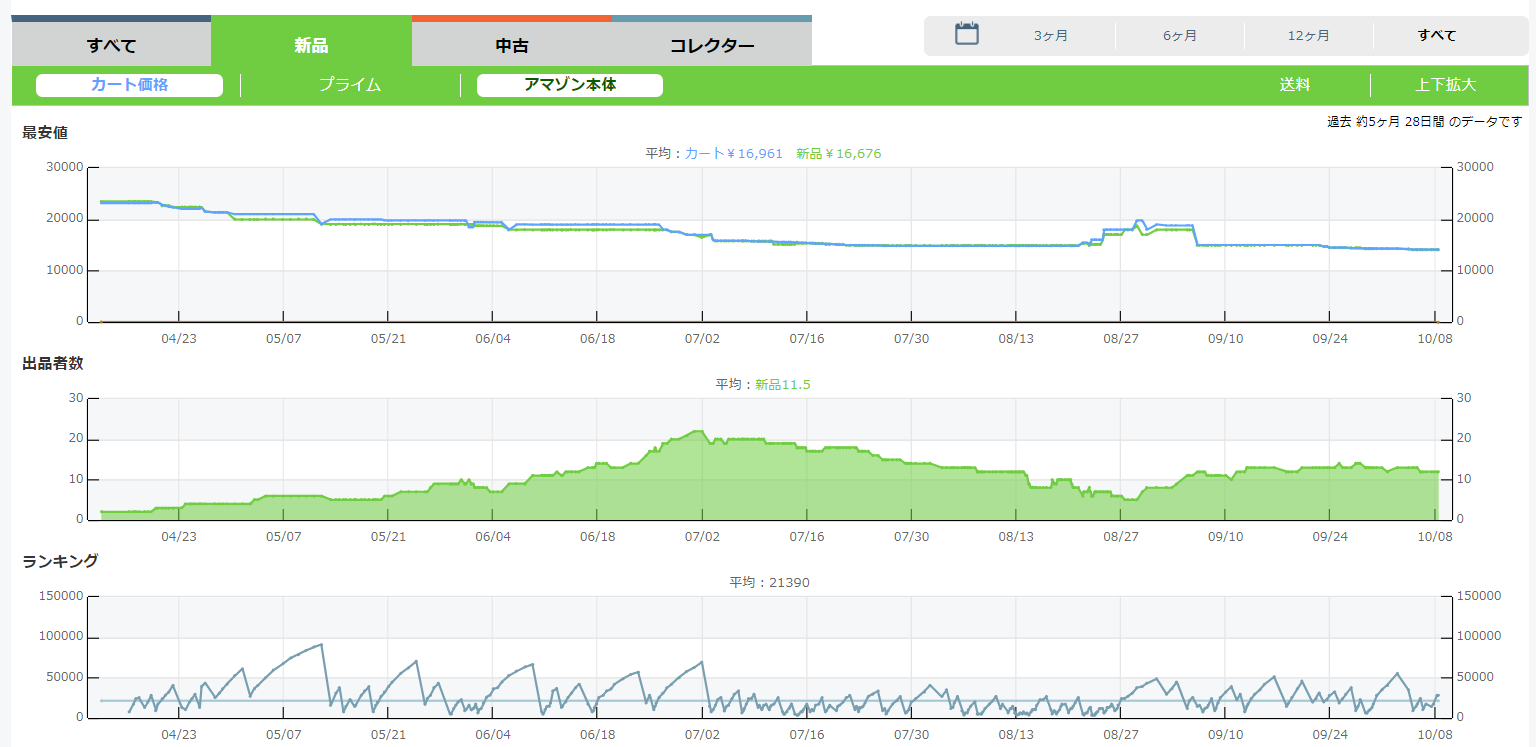
Task: Click the calendar icon beside period options
Action: point(966,35)
